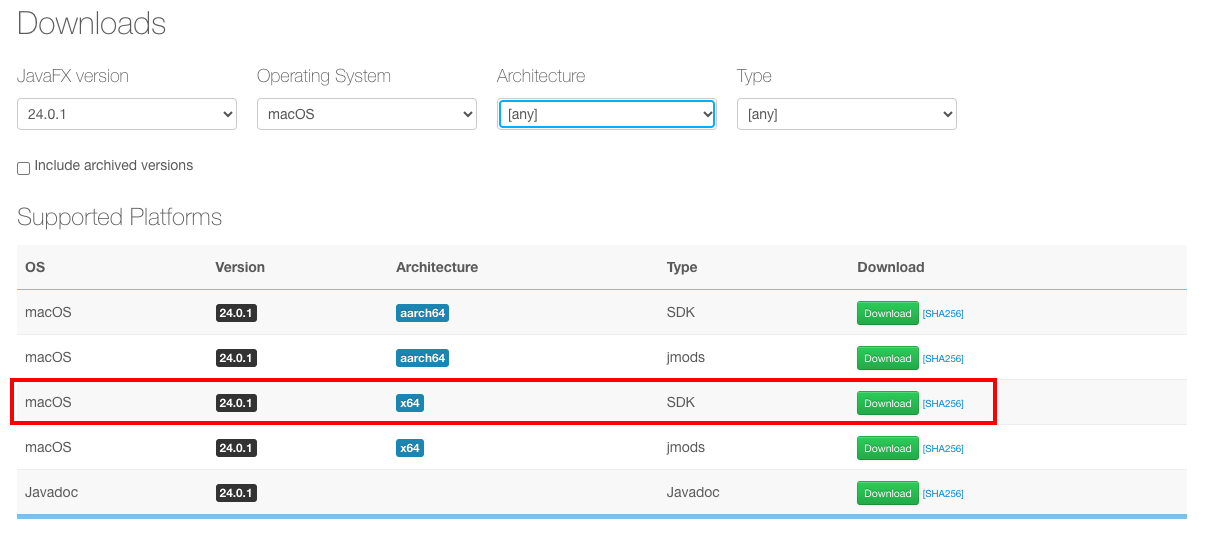The width and height of the screenshot is (1209, 542).
Task: Open the Architecture dropdown
Action: (606, 114)
